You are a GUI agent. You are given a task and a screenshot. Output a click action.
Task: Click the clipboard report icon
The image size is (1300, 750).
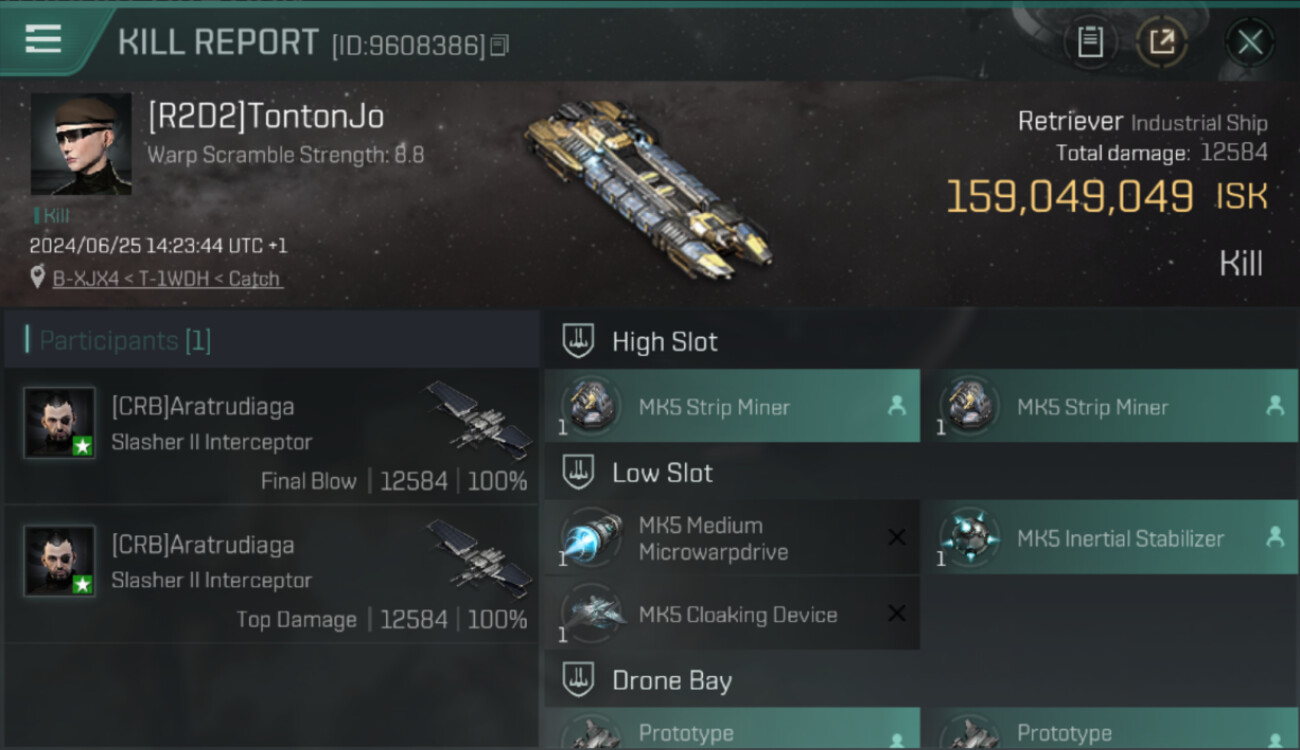click(1090, 42)
